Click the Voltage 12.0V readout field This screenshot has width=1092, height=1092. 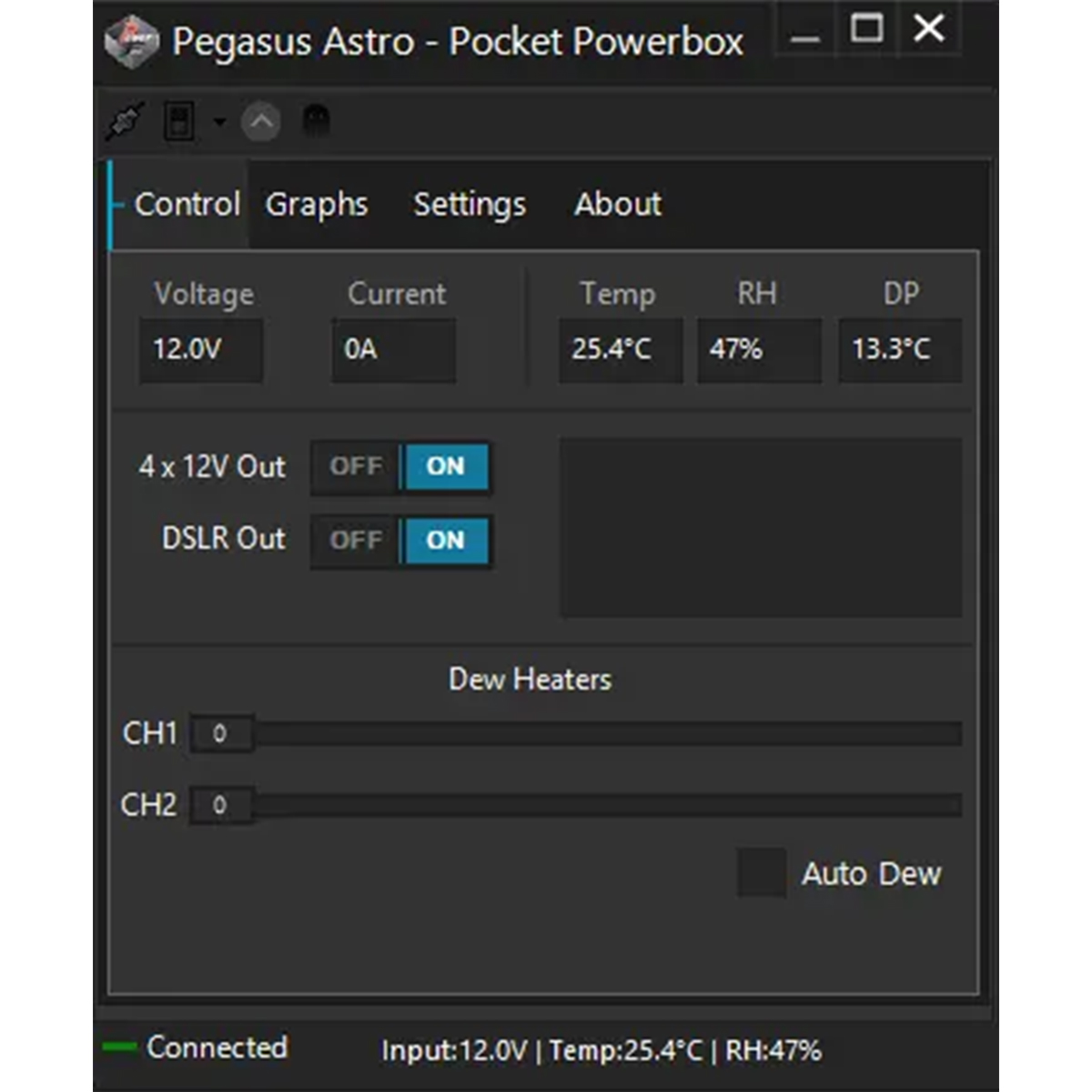pyautogui.click(x=201, y=349)
